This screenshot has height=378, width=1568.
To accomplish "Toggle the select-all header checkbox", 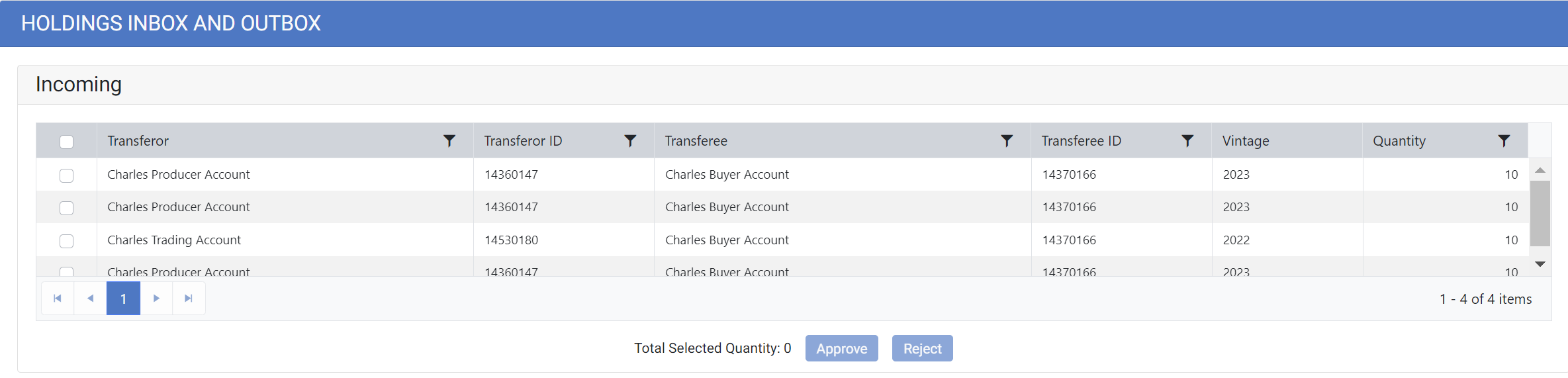I will (x=66, y=142).
